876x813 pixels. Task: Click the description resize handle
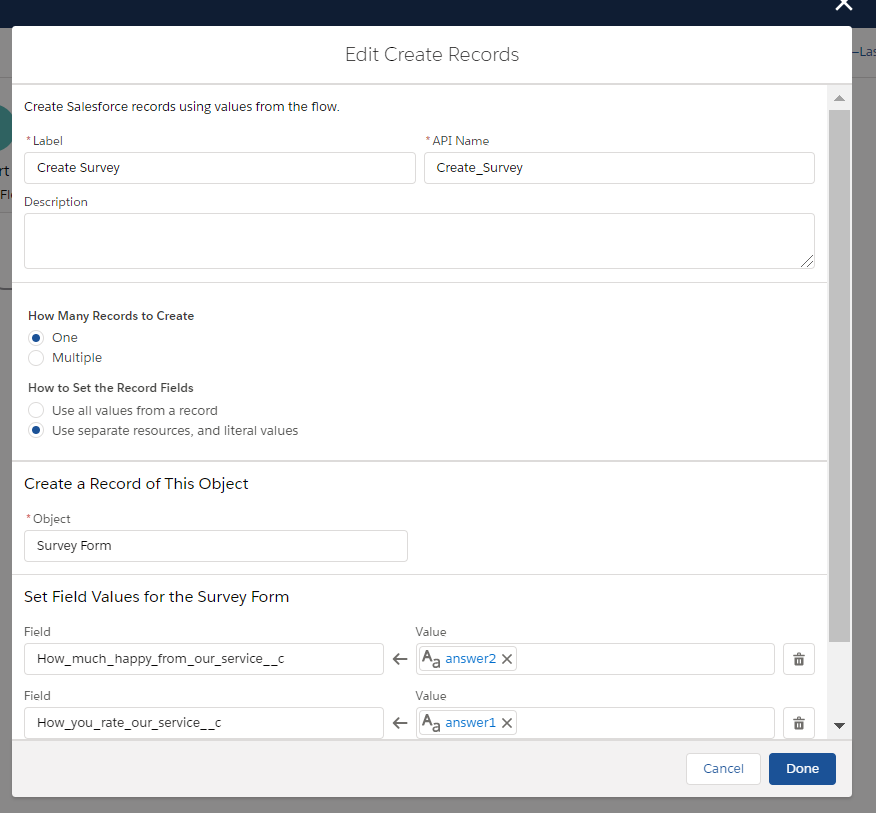pos(807,261)
